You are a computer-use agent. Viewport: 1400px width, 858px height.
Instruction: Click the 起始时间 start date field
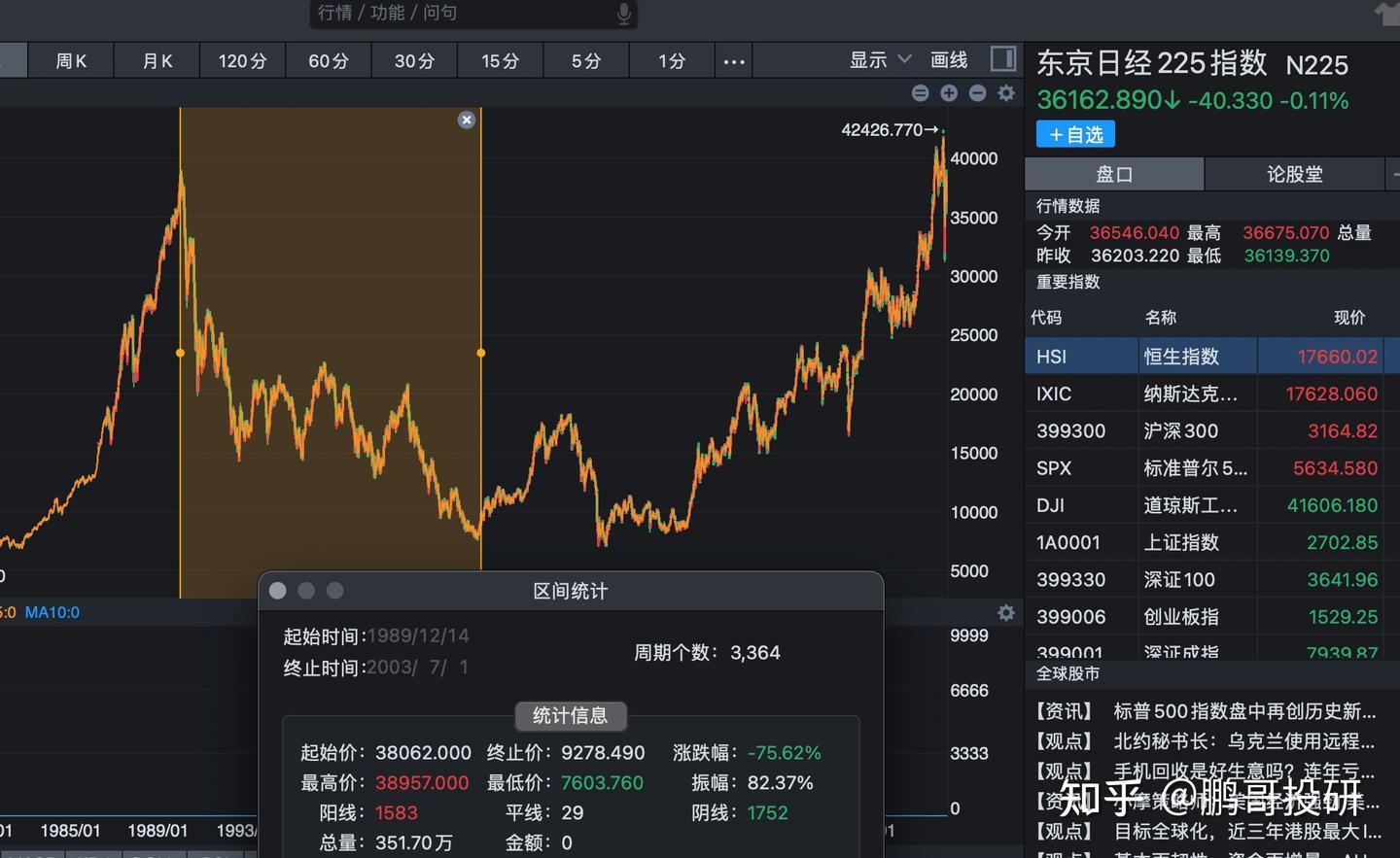(418, 636)
